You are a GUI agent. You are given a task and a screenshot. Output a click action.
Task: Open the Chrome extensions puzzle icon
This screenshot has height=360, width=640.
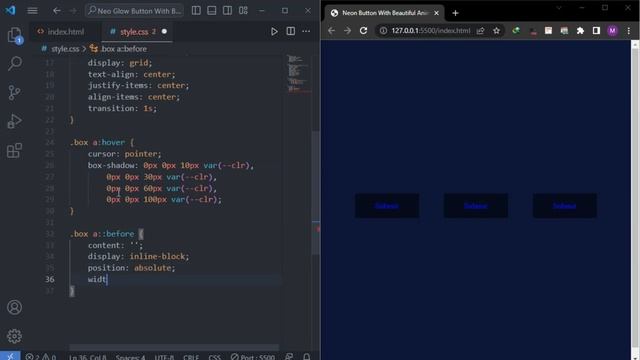[x=580, y=31]
